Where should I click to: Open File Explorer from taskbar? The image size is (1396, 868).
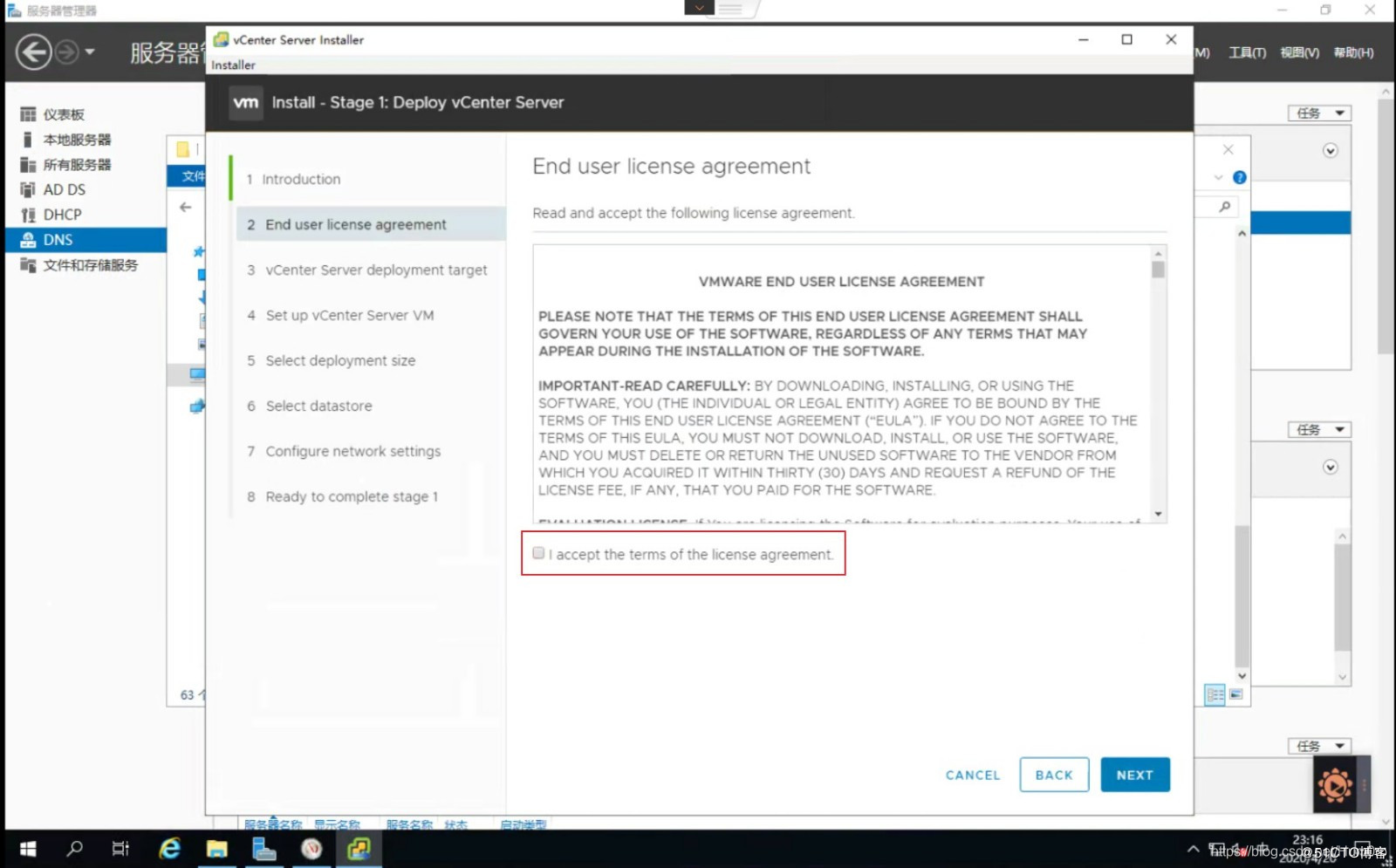tap(216, 848)
